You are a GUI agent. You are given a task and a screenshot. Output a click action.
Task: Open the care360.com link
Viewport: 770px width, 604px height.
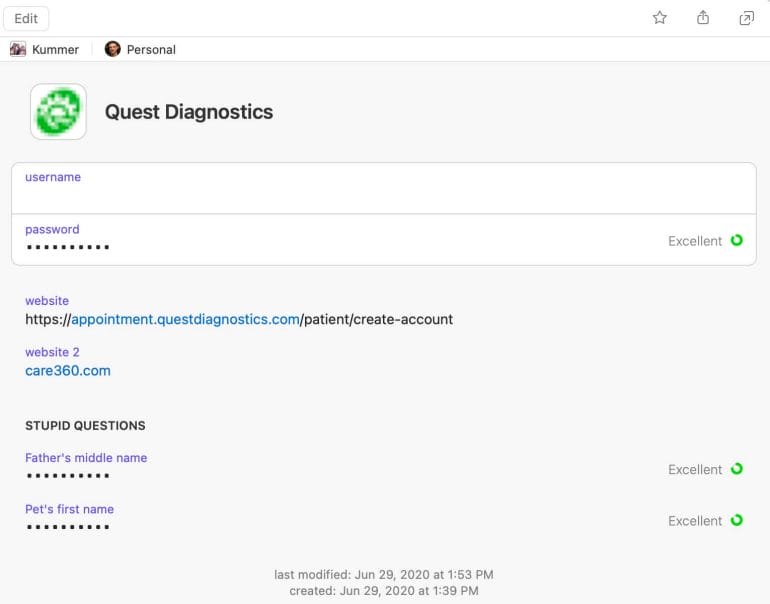click(x=68, y=371)
